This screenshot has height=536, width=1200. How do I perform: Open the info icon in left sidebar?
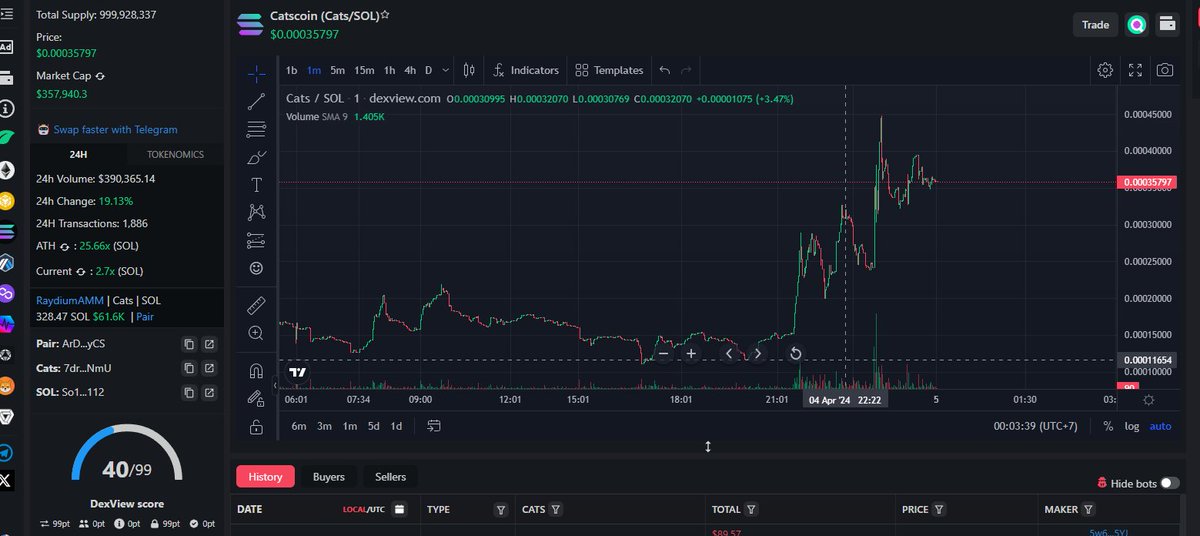[x=7, y=108]
